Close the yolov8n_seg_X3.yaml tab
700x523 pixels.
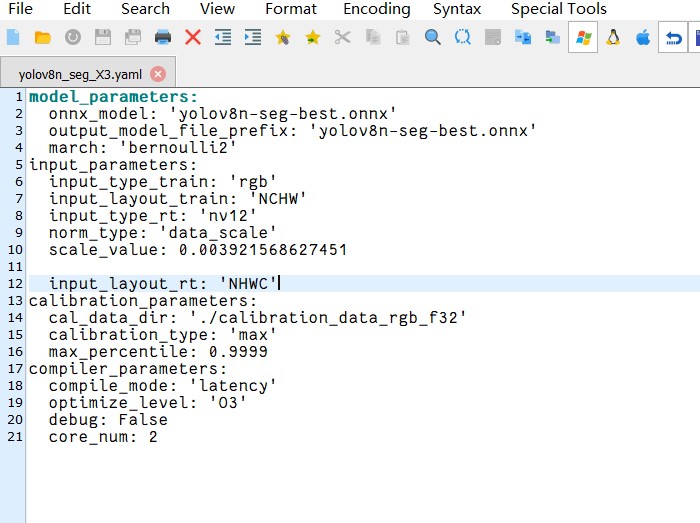[157, 74]
